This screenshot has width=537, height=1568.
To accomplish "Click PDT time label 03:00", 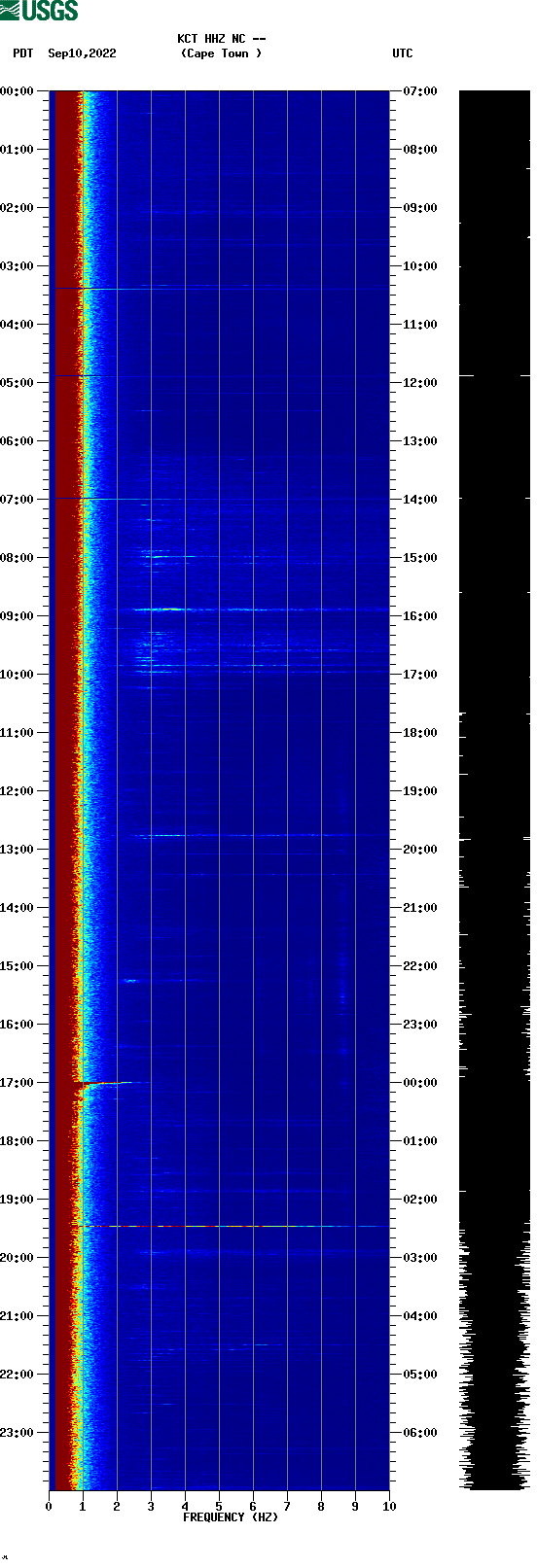I will (x=18, y=266).
